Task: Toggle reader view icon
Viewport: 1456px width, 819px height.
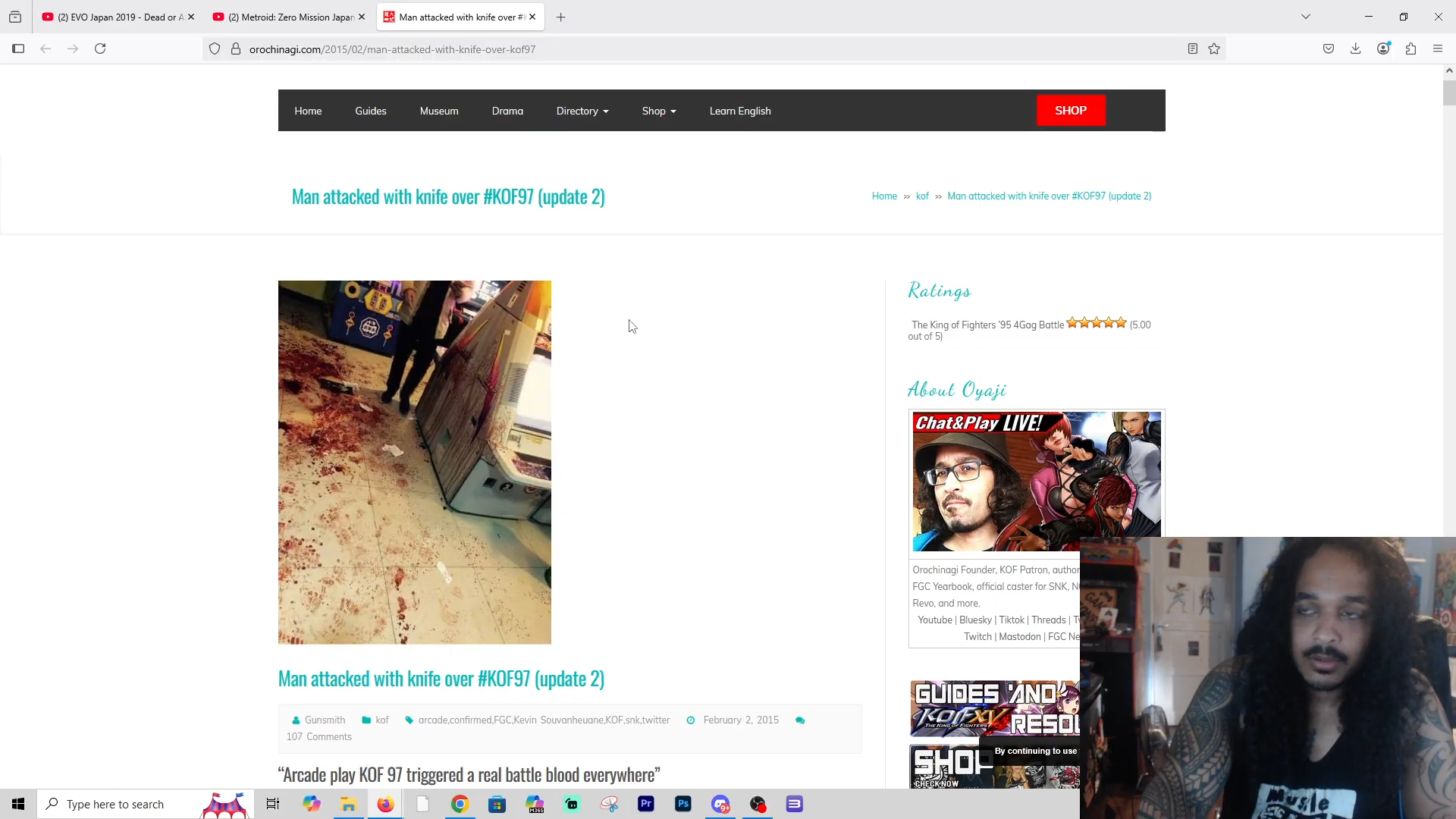Action: pyautogui.click(x=1193, y=49)
